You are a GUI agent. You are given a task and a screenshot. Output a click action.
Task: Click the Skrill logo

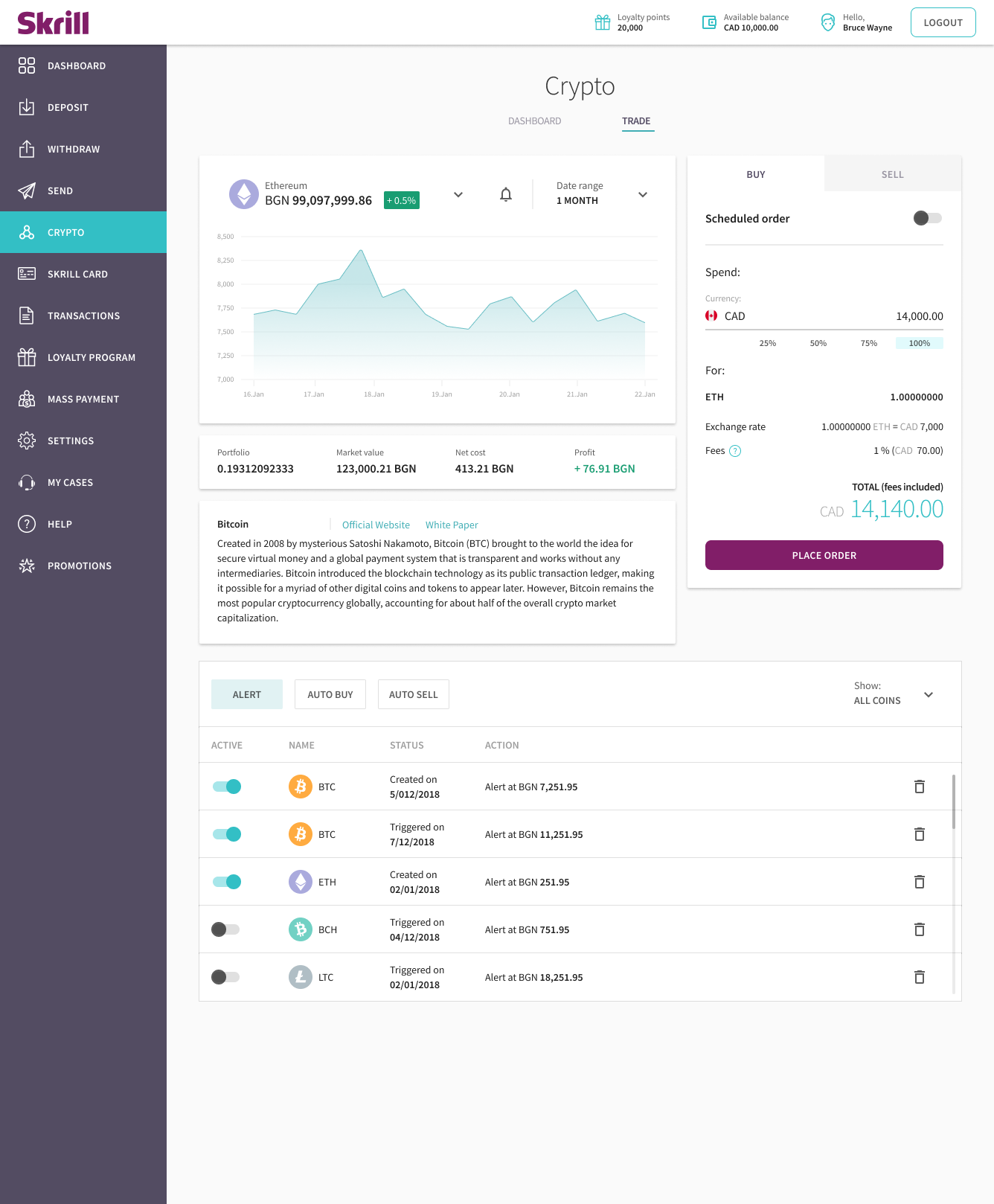(54, 23)
